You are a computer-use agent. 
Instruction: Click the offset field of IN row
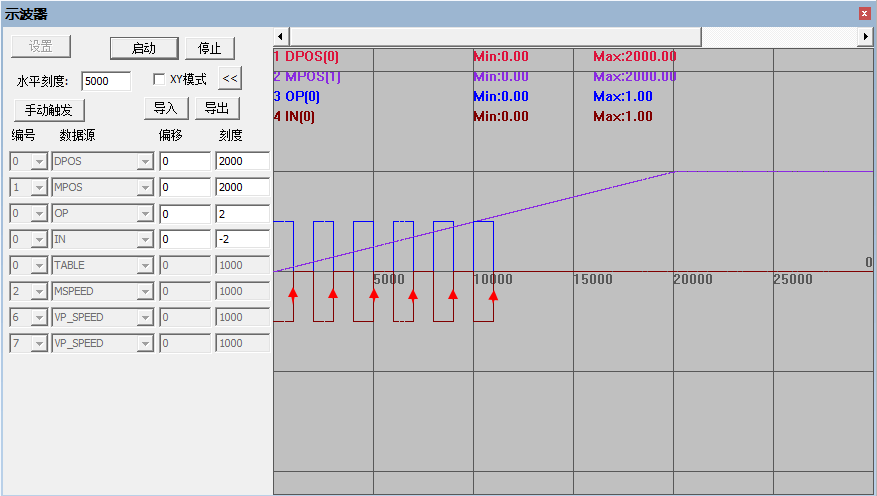coord(185,239)
